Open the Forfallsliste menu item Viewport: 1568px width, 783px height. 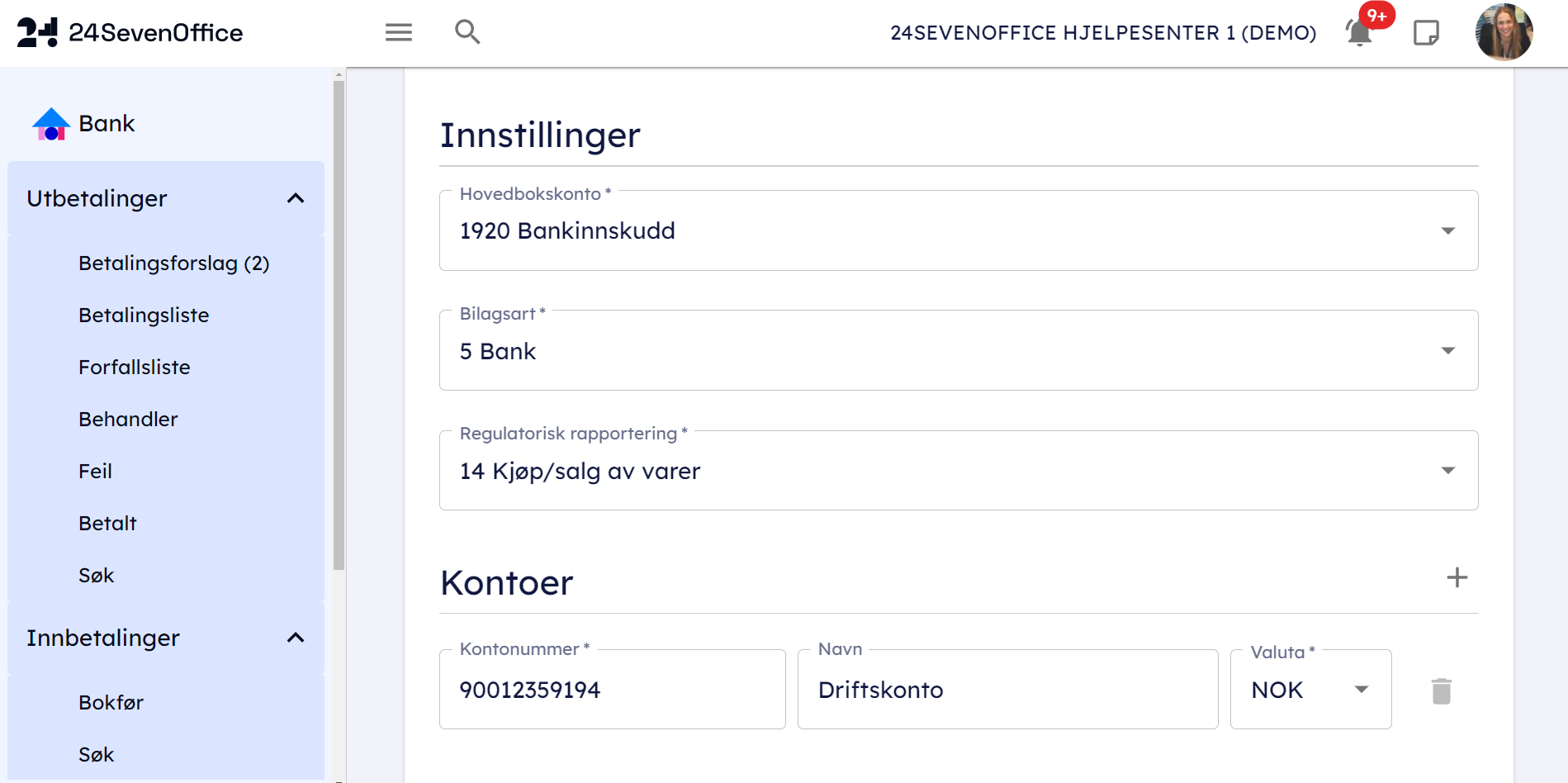[x=134, y=368]
